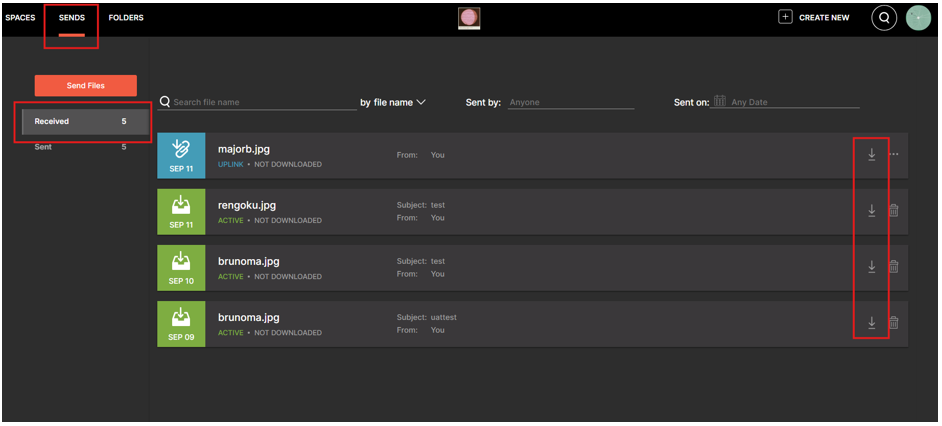942x426 pixels.
Task: Expand the 'by file name' dropdown
Action: pyautogui.click(x=393, y=102)
